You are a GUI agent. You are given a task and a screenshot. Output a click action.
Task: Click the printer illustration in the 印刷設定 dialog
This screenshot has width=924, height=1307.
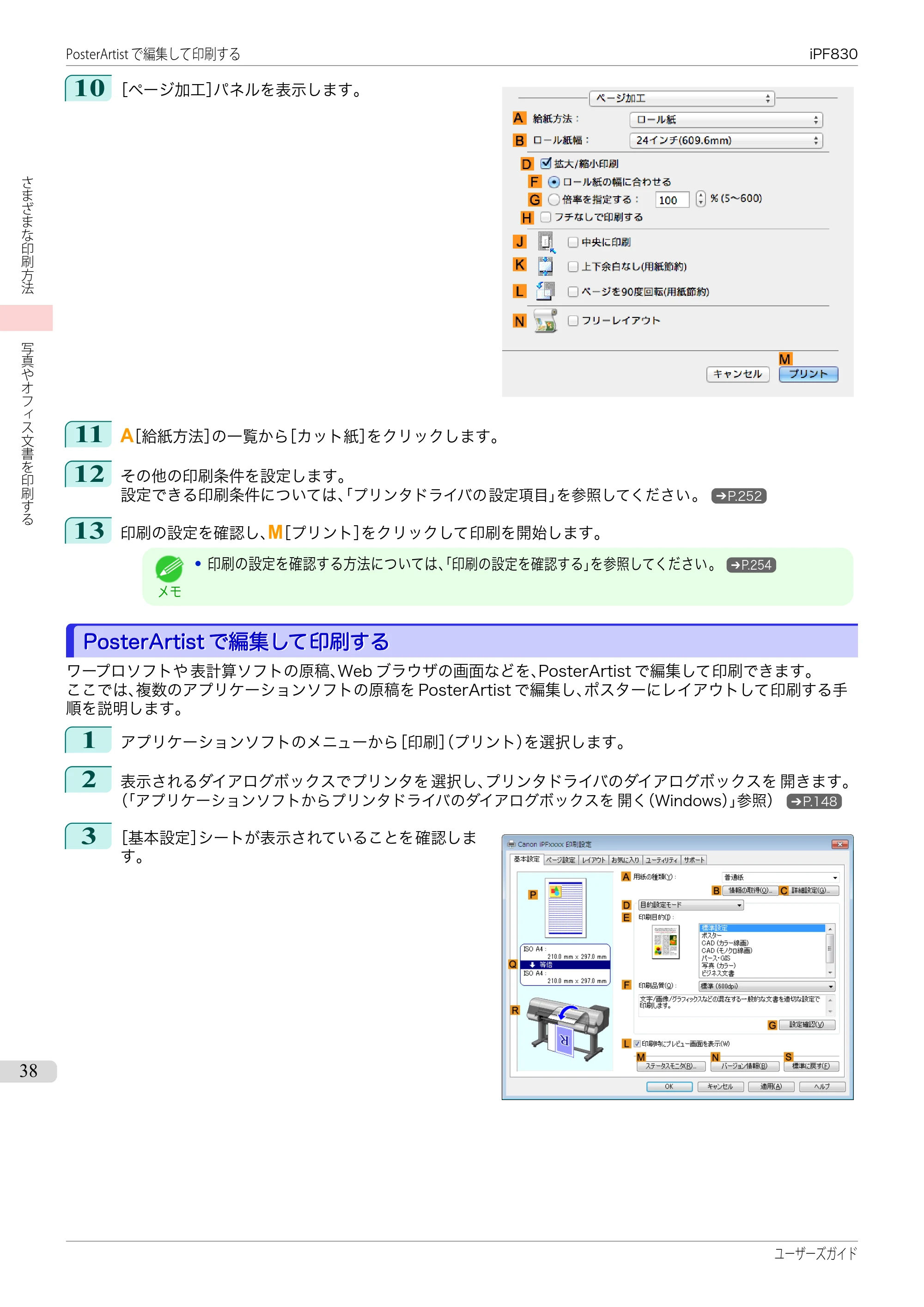567,1028
